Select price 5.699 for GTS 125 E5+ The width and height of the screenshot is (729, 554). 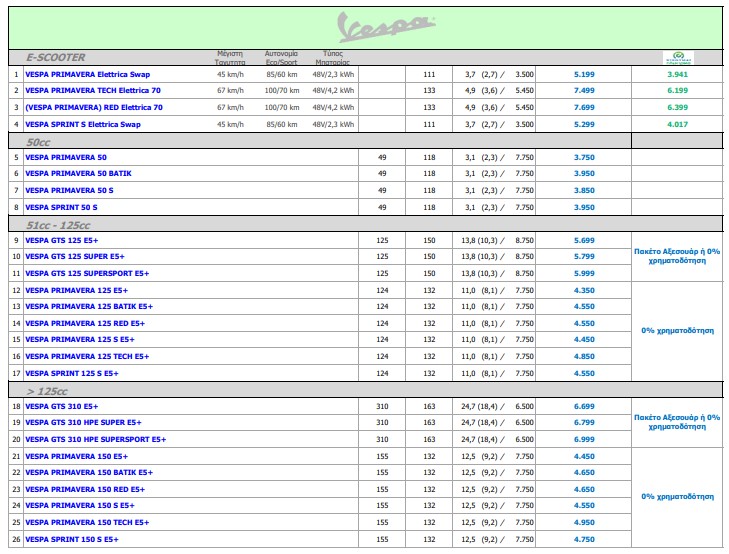[584, 241]
